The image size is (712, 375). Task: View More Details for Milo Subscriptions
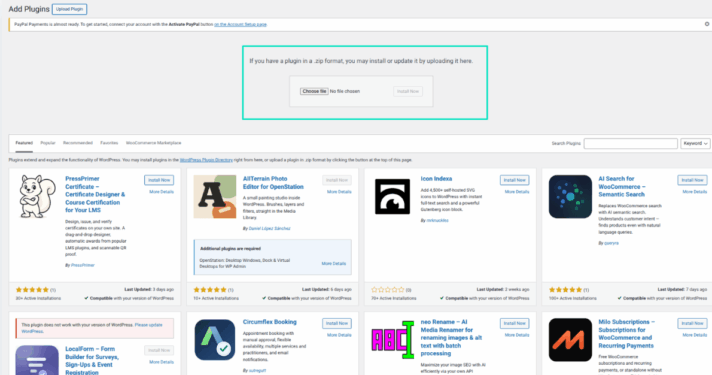click(695, 335)
